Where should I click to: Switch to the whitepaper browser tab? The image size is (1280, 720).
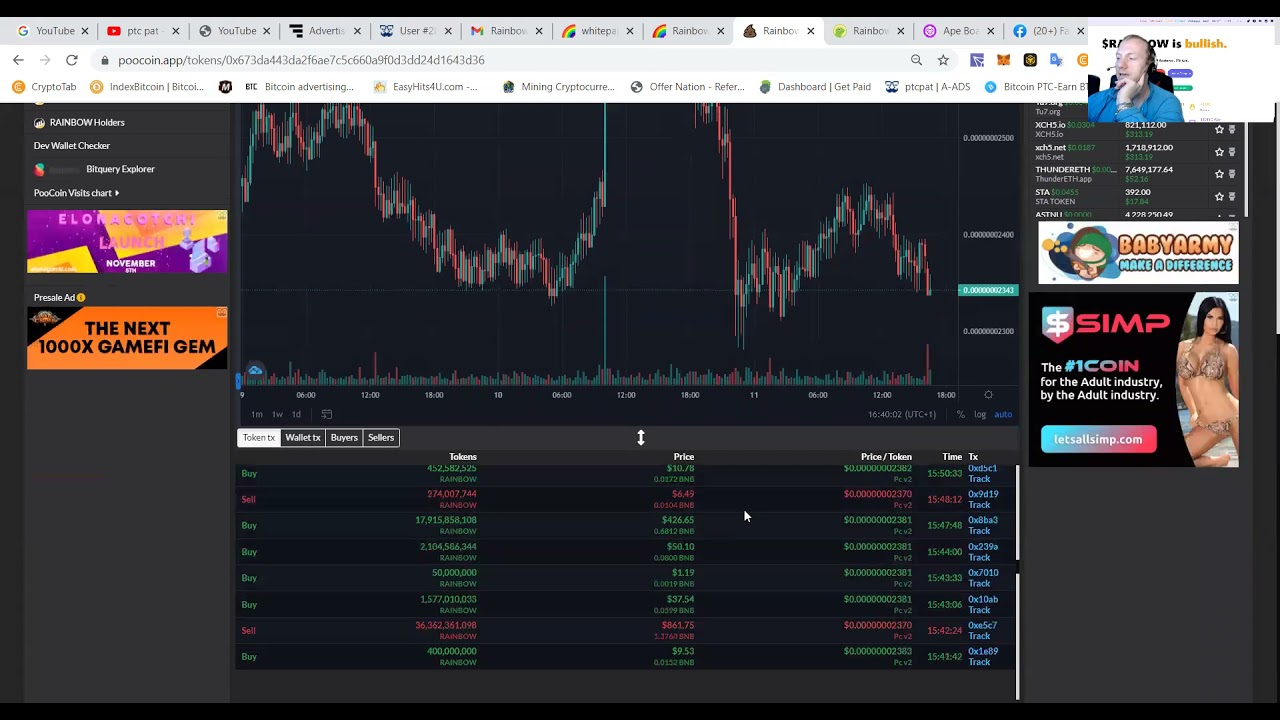(596, 31)
